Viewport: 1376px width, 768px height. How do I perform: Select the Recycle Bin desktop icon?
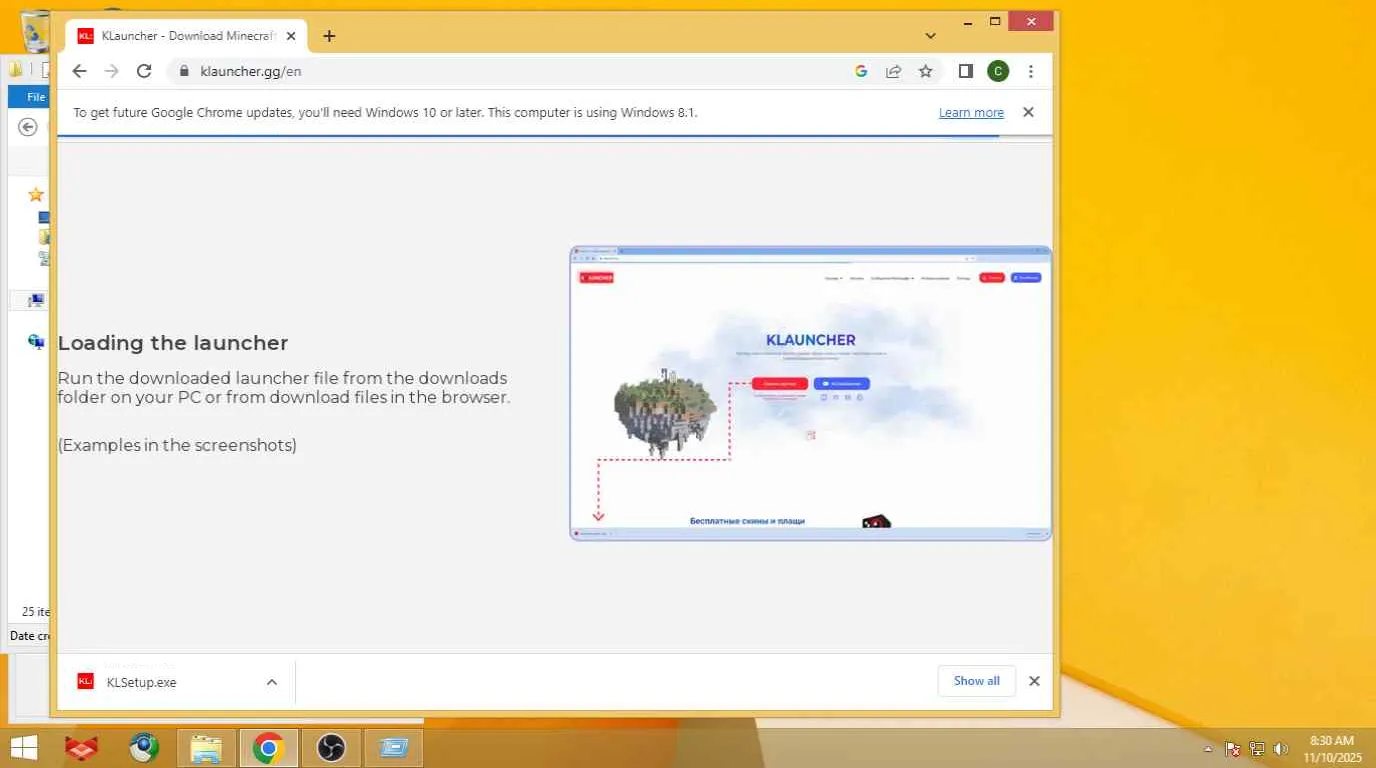[36, 30]
